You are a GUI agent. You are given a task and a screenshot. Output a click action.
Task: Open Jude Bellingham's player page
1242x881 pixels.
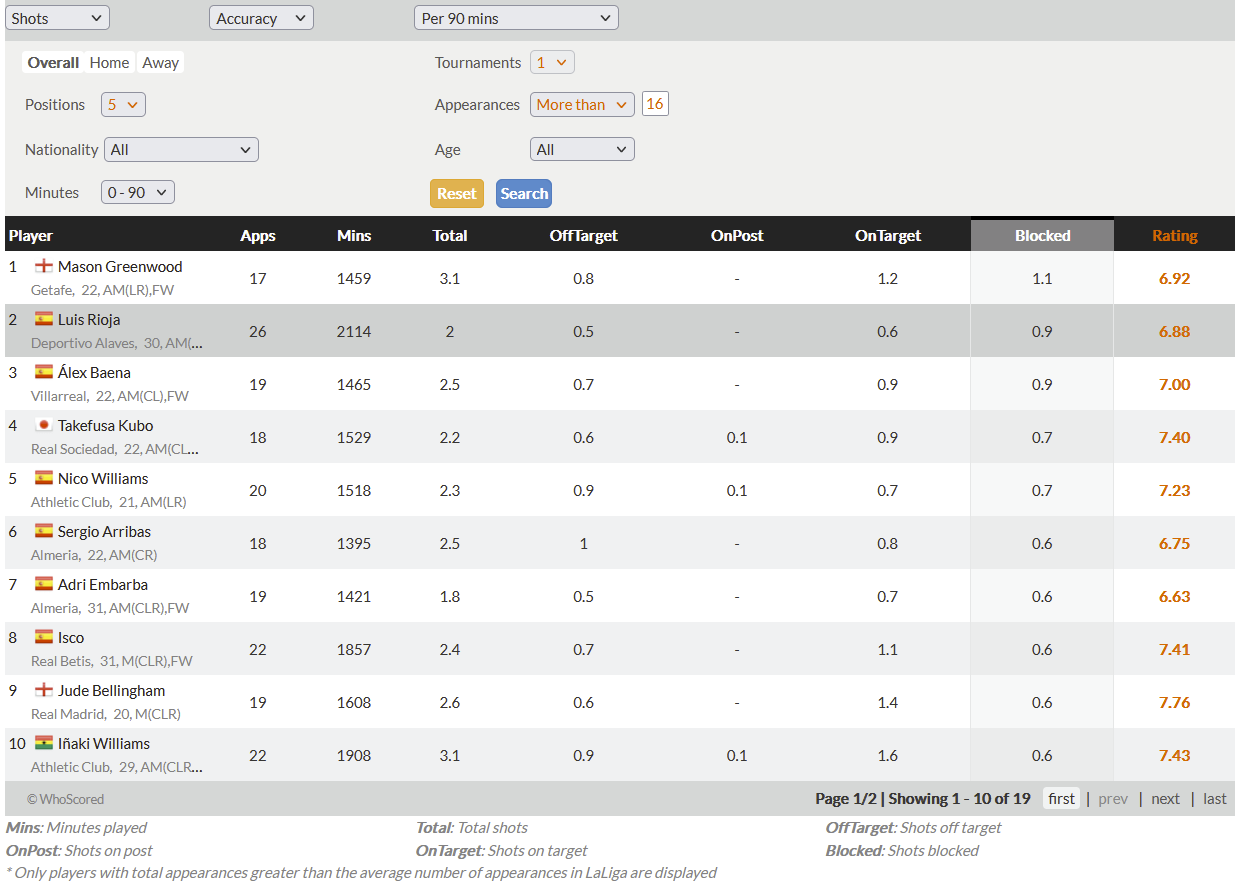click(112, 690)
